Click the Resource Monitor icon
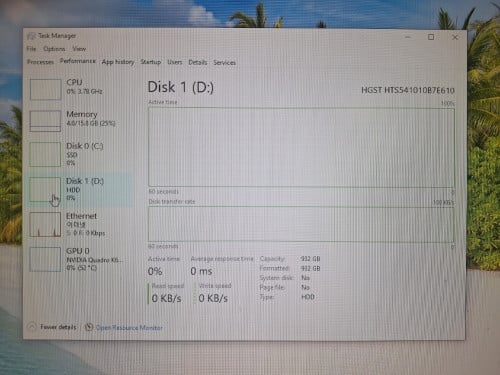Image resolution: width=500 pixels, height=375 pixels. point(89,327)
